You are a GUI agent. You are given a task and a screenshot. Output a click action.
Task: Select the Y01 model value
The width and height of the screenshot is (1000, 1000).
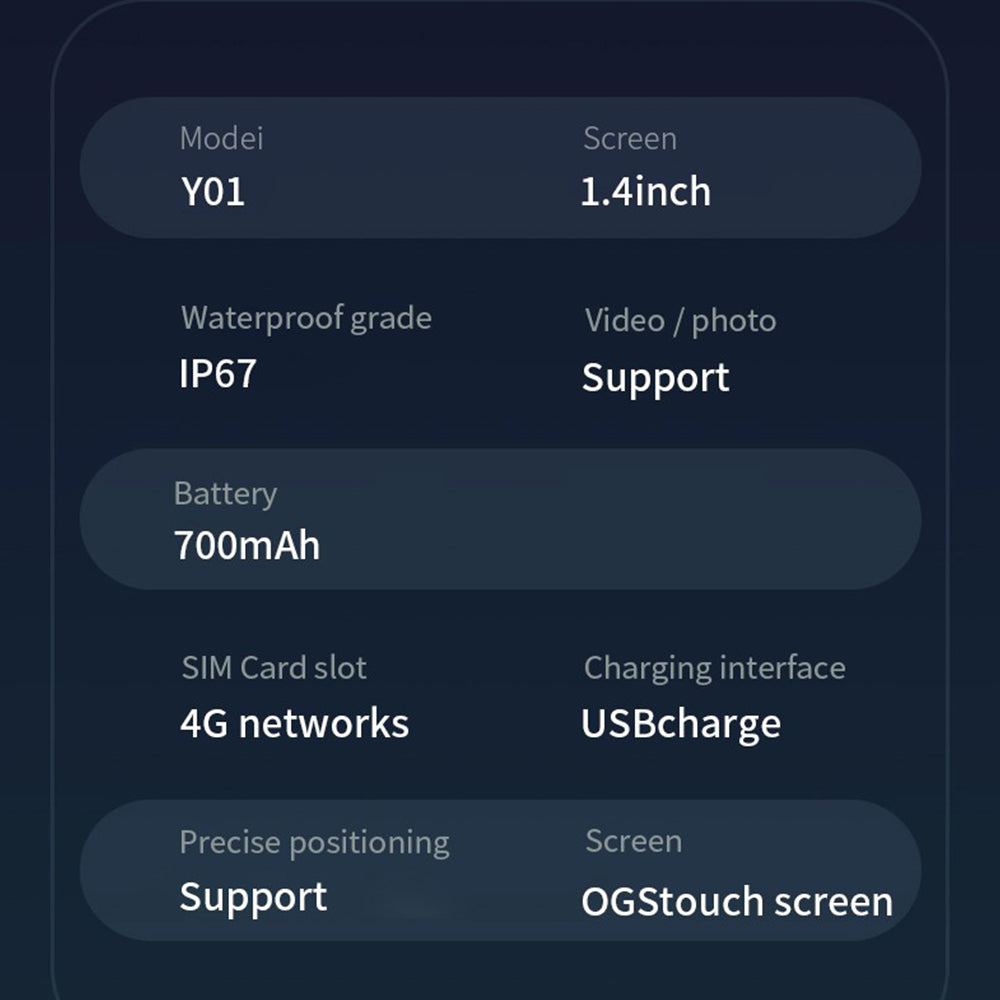pyautogui.click(x=212, y=191)
